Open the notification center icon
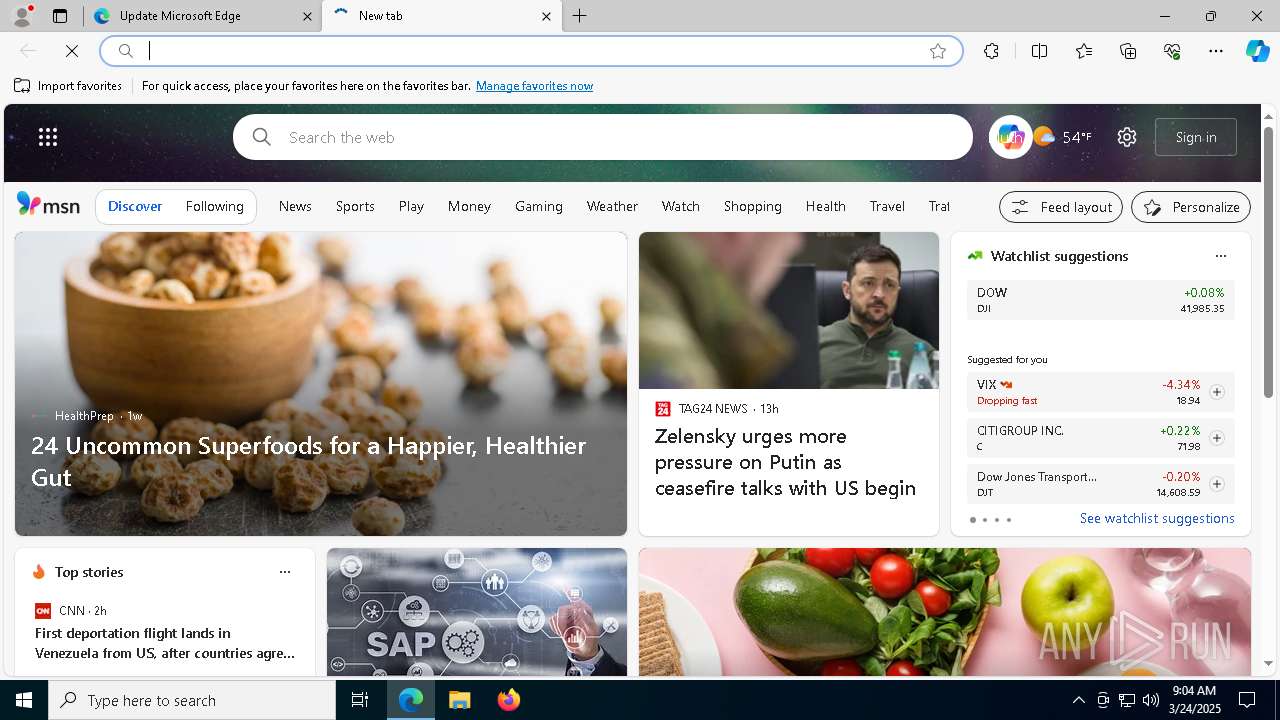Screen dimensions: 1280x720 tap(1247, 700)
